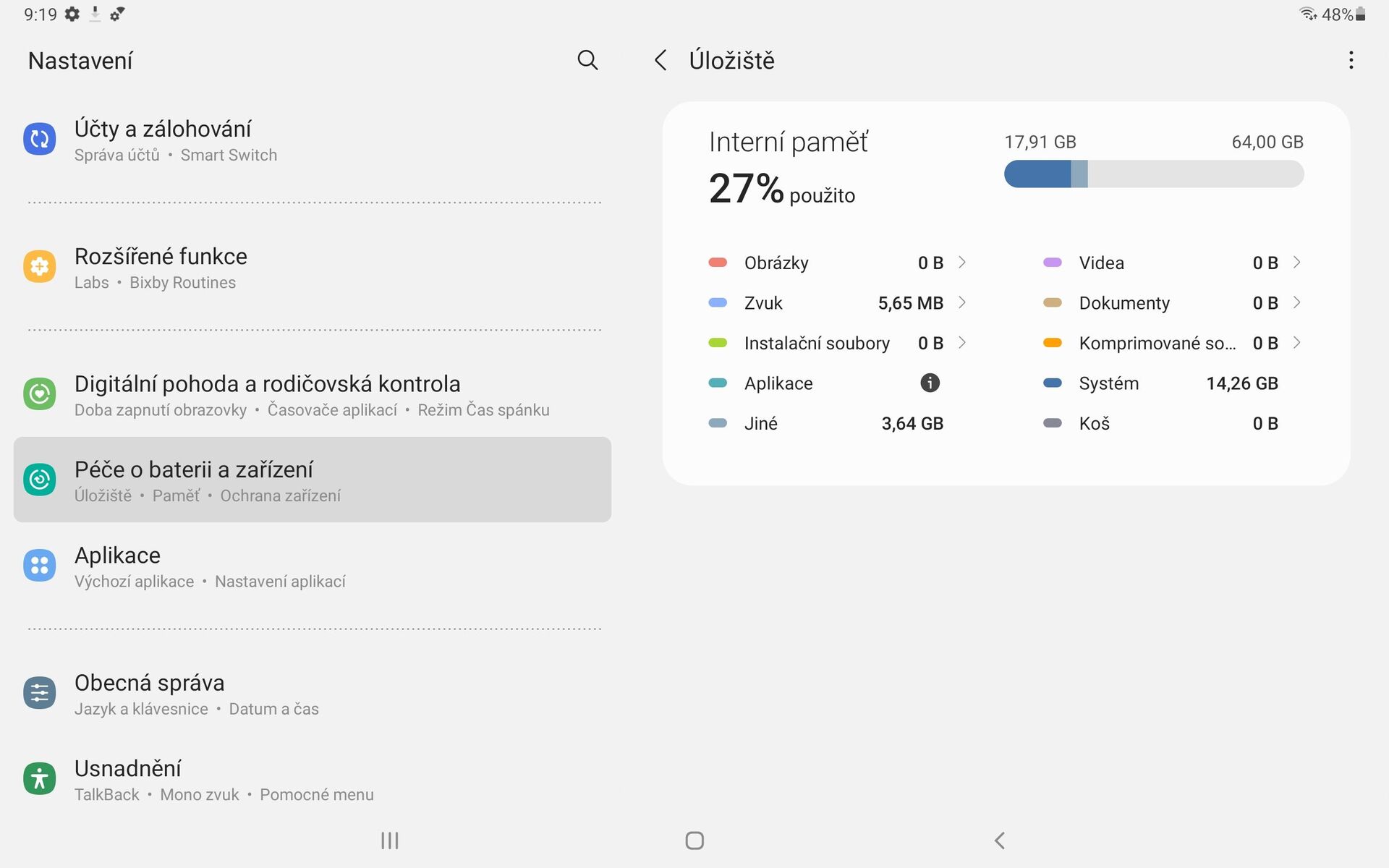This screenshot has width=1389, height=868.
Task: Tap the search magnifier in Nastavení
Action: [x=587, y=60]
